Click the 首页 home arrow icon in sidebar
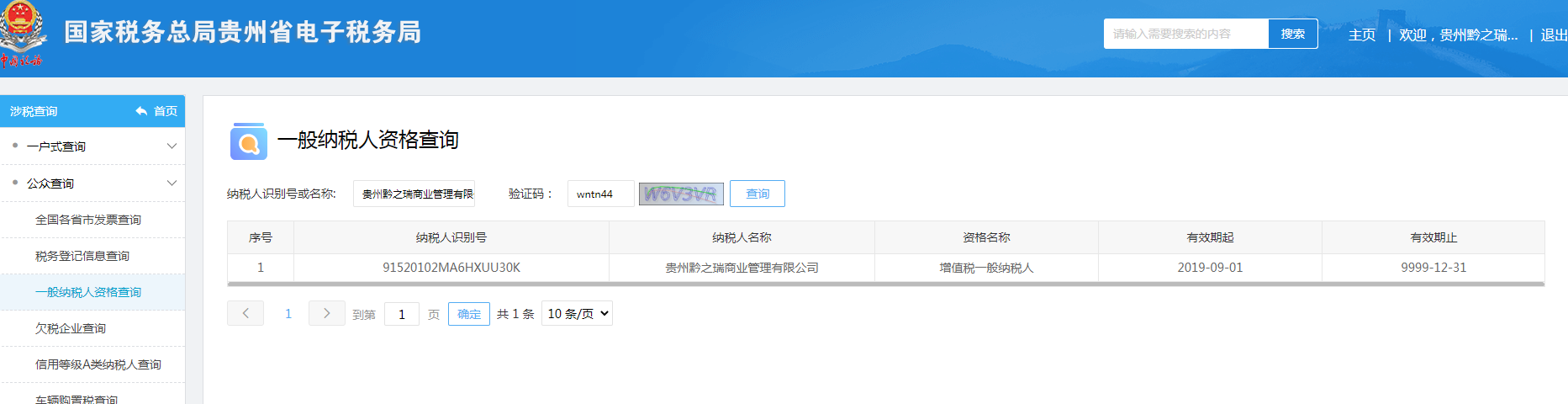Screen dimensions: 1568x404 pos(141,111)
